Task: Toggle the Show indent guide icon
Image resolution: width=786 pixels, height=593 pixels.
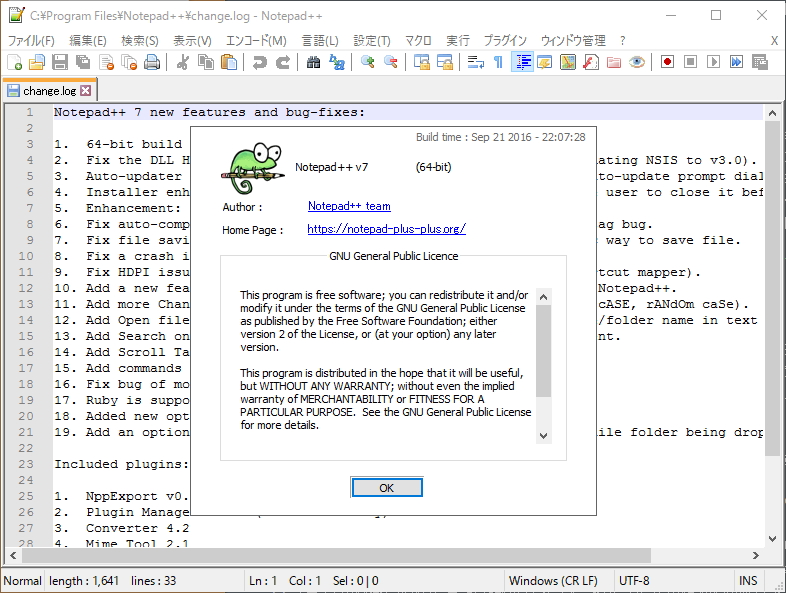Action: coord(522,62)
